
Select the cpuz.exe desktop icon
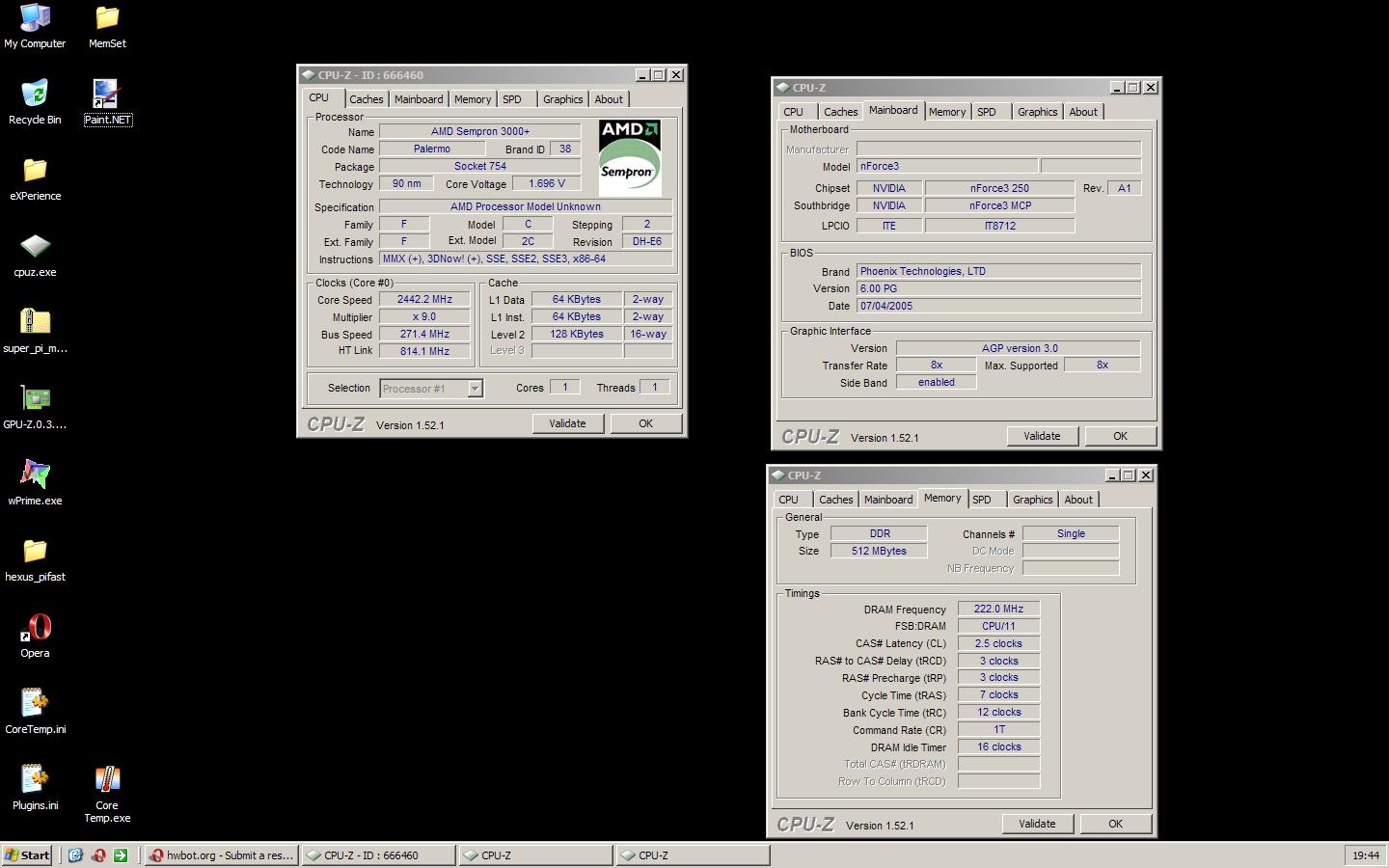click(35, 247)
